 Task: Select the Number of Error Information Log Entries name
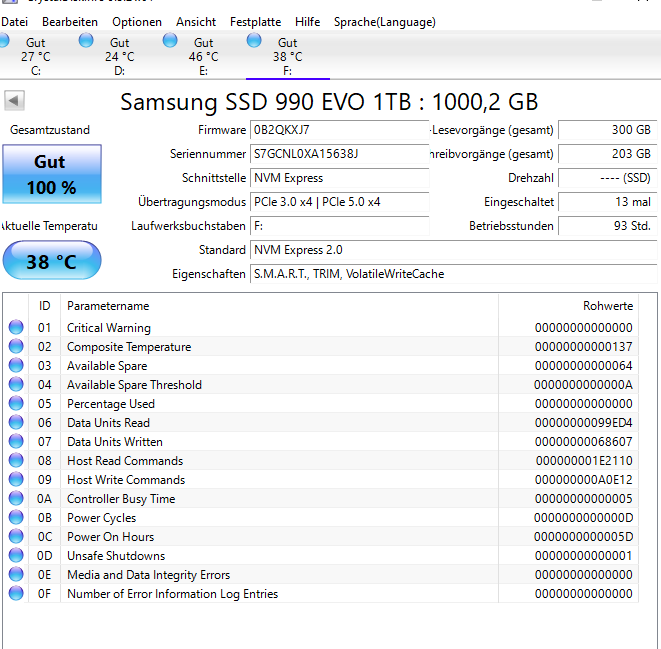click(172, 594)
